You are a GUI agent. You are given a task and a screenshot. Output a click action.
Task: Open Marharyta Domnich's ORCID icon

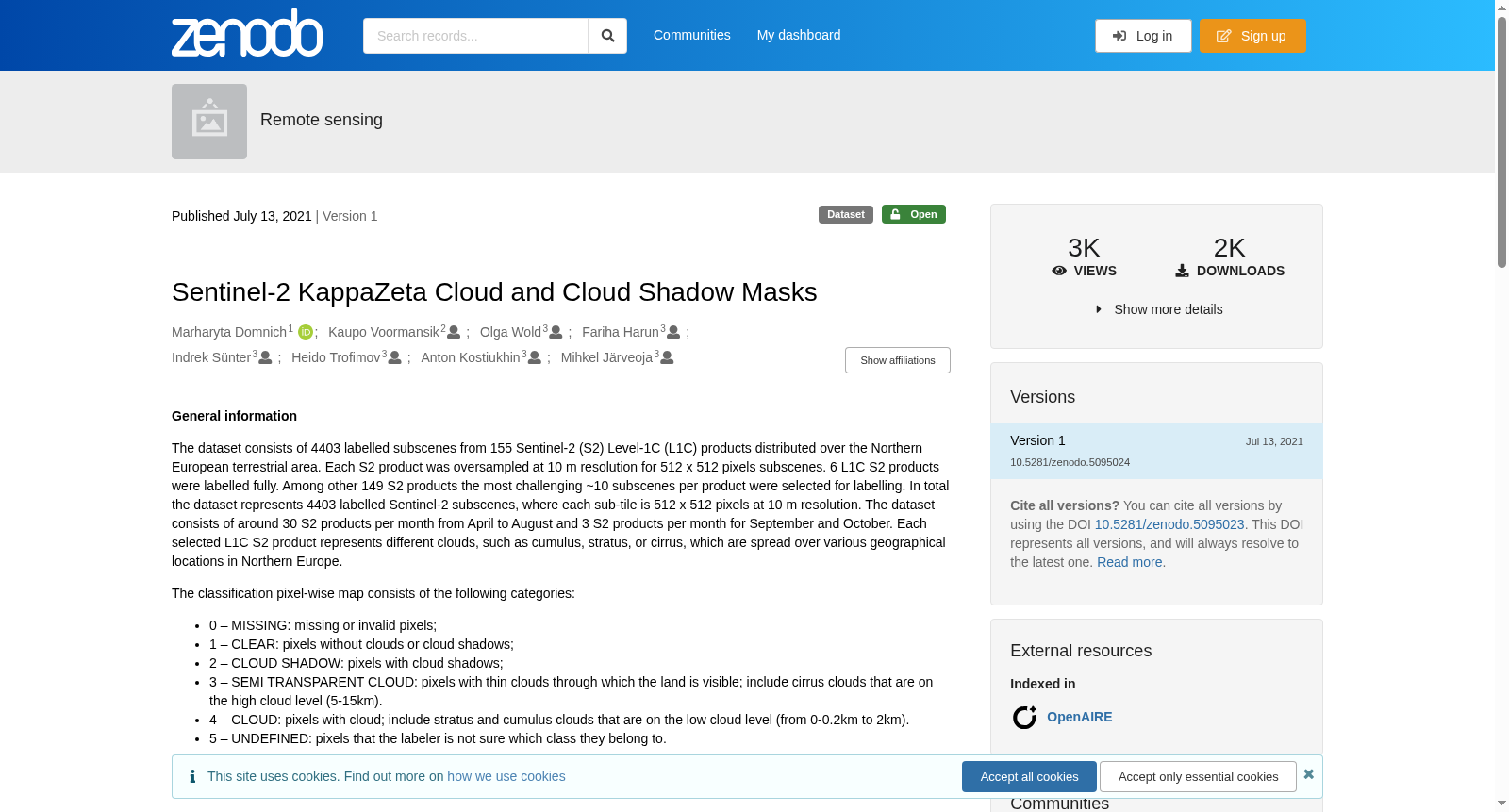[x=306, y=332]
